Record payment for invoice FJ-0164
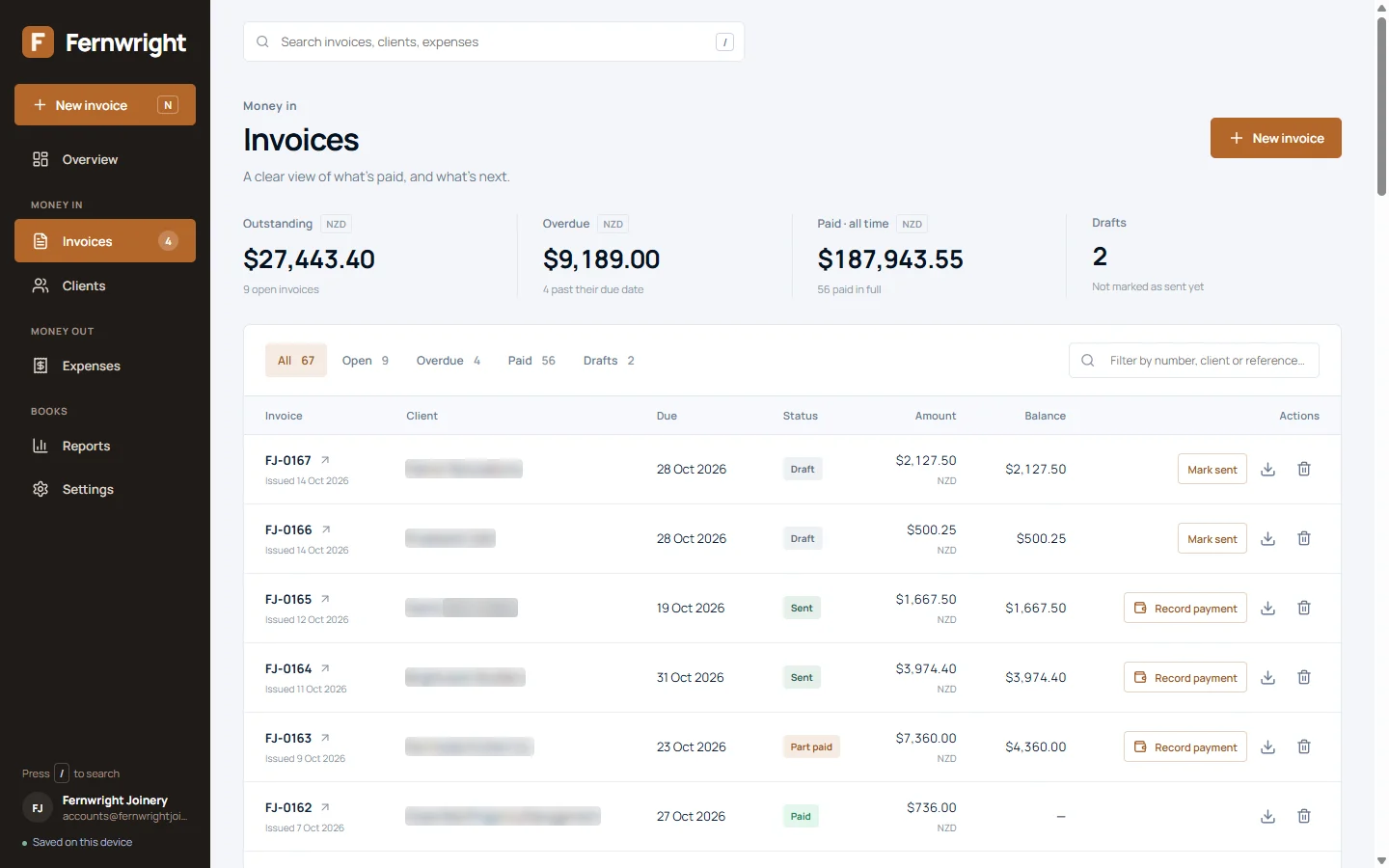 coord(1185,677)
